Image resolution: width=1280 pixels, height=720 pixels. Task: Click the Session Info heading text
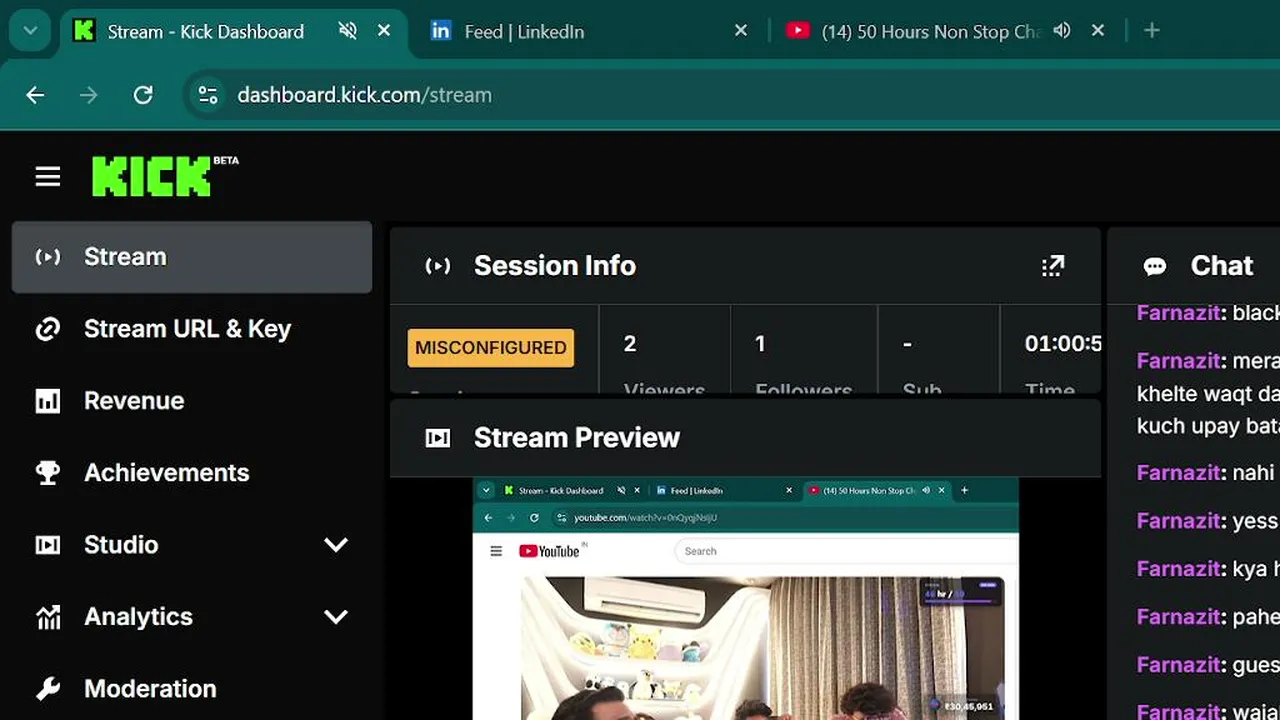tap(555, 266)
